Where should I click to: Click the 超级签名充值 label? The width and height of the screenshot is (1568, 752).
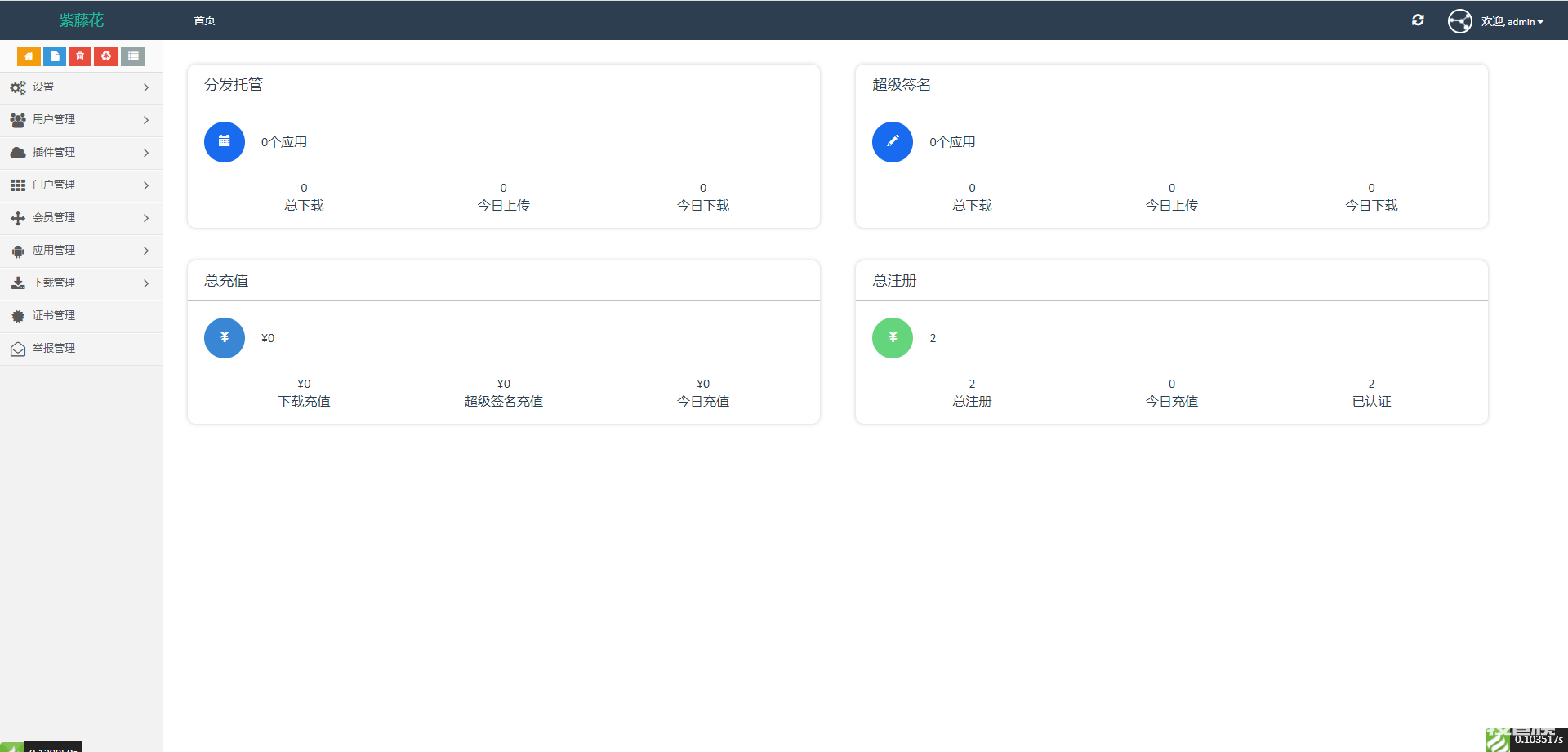coord(504,402)
